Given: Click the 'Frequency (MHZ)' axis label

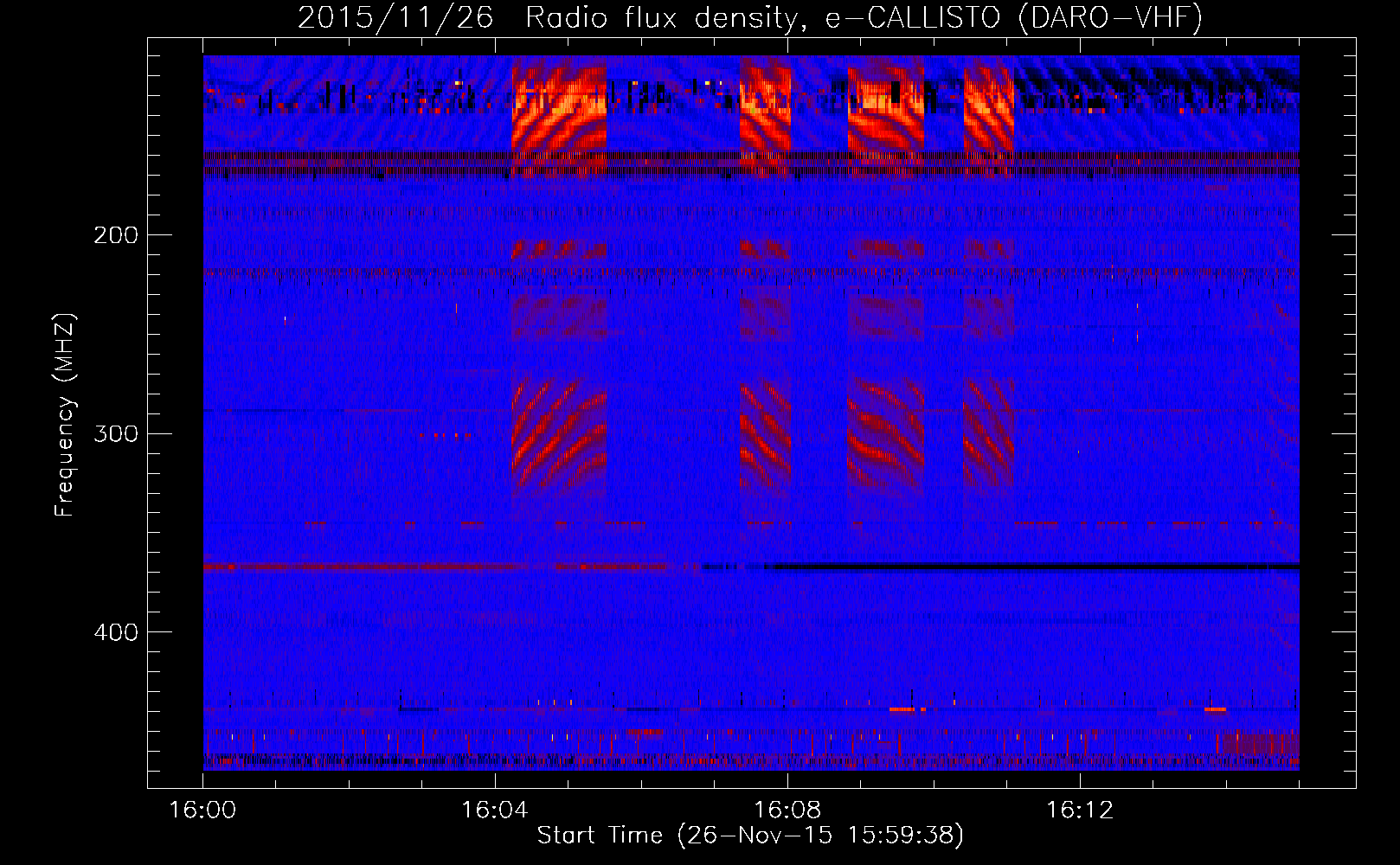Looking at the screenshot, I should point(65,415).
